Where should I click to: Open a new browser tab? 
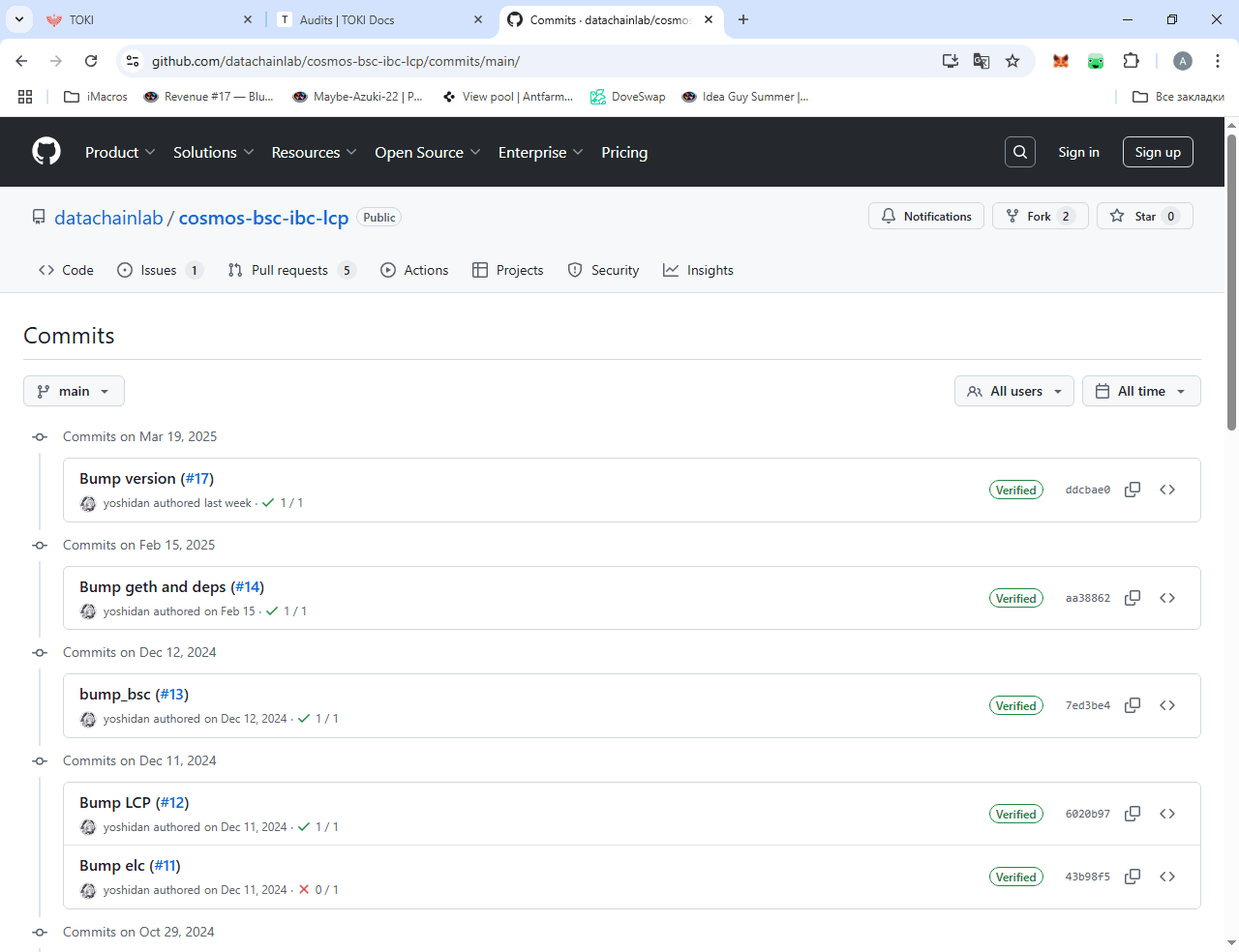point(743,19)
